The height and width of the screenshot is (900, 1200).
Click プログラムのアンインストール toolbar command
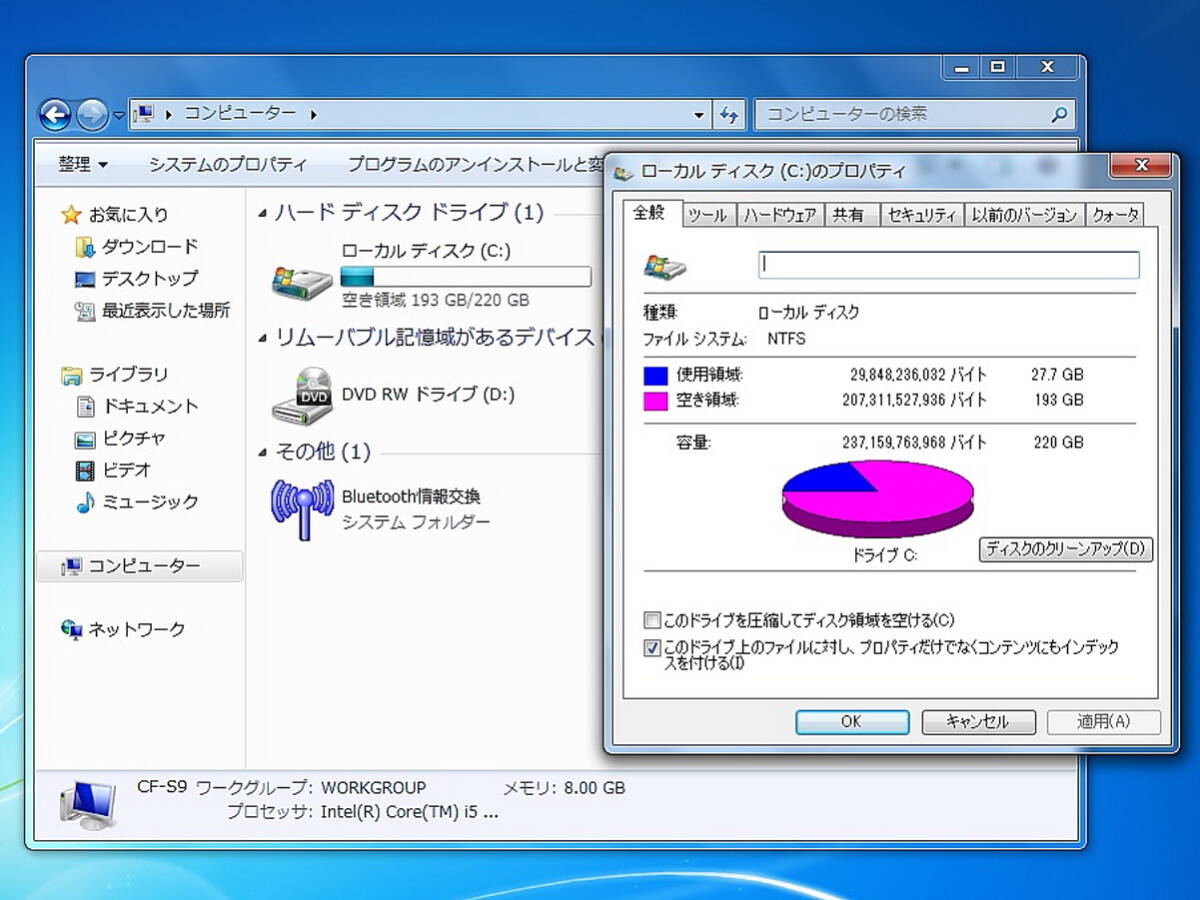[x=474, y=164]
